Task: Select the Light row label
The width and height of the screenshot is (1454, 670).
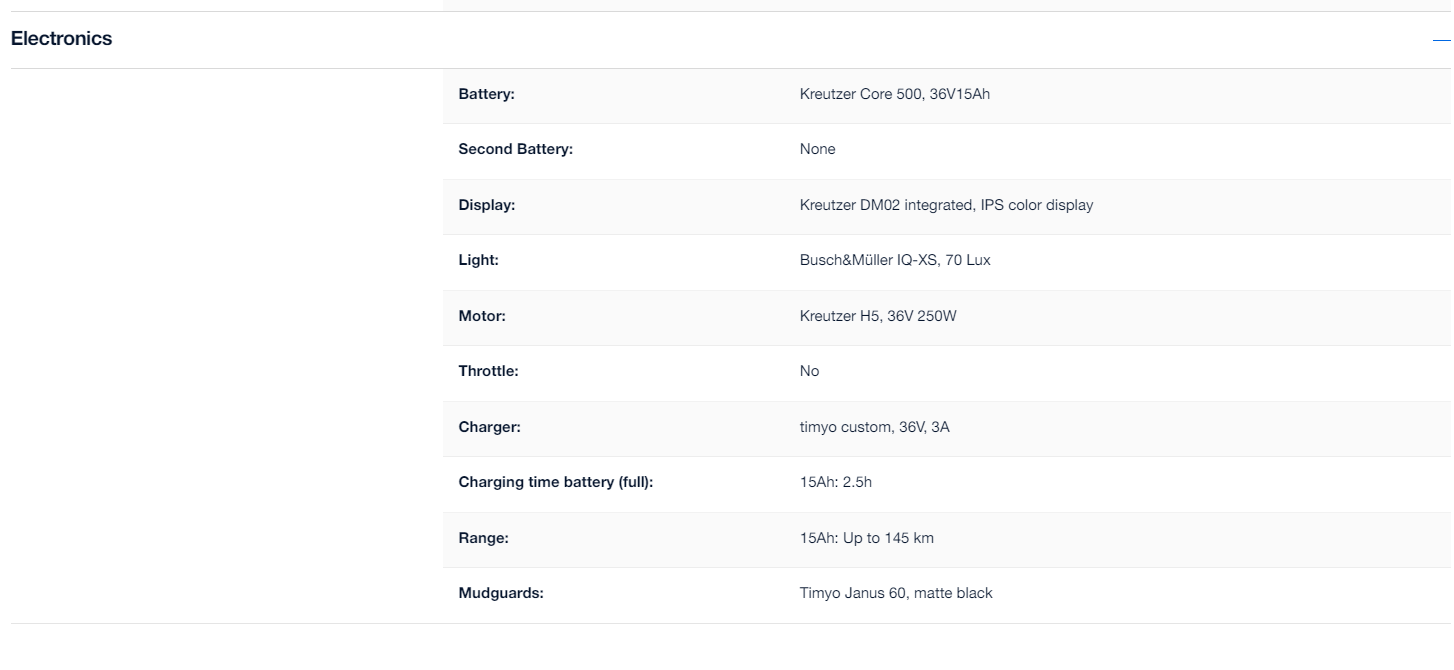Action: click(x=478, y=260)
